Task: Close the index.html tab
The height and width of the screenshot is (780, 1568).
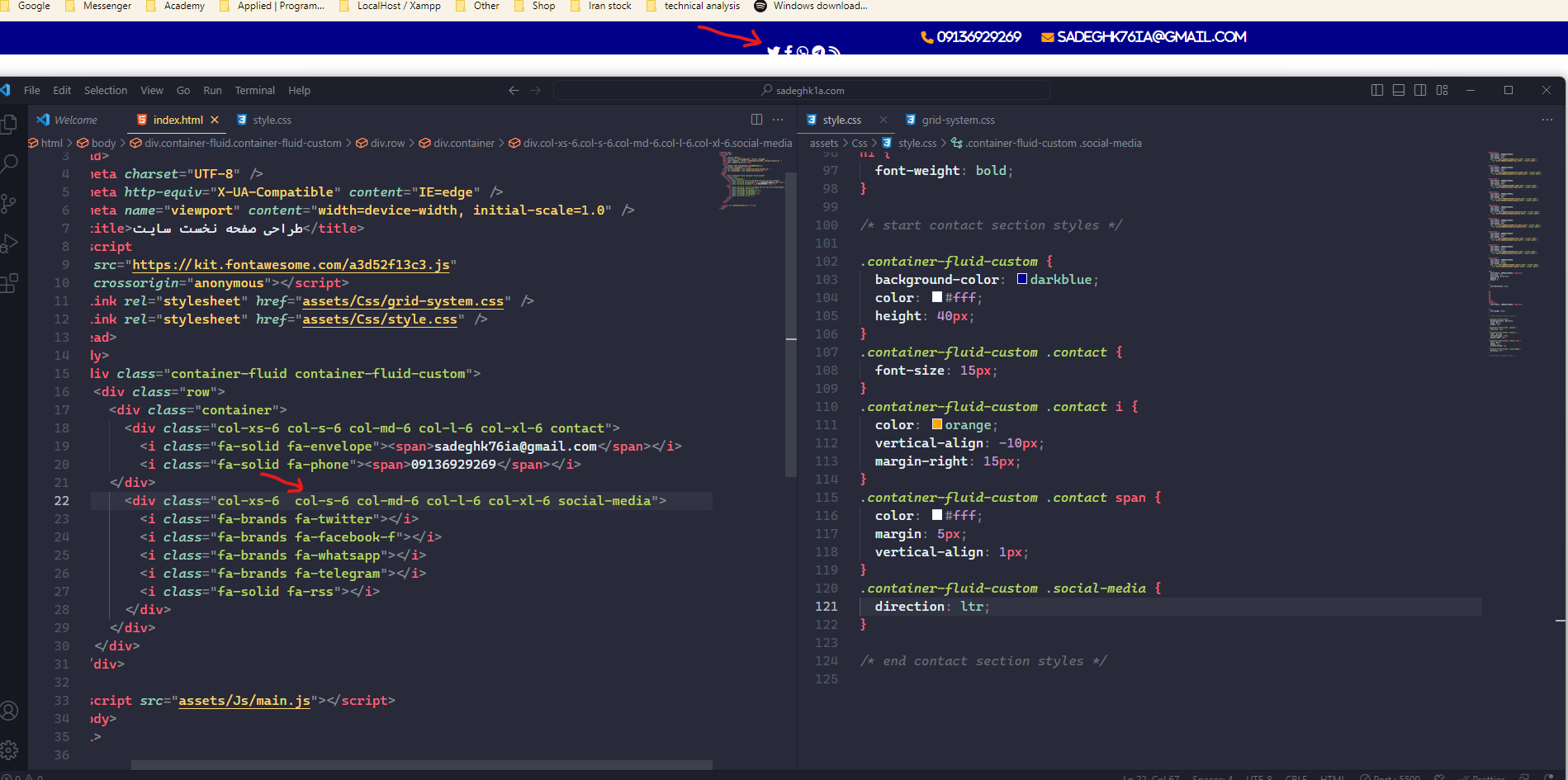Action: coord(215,120)
